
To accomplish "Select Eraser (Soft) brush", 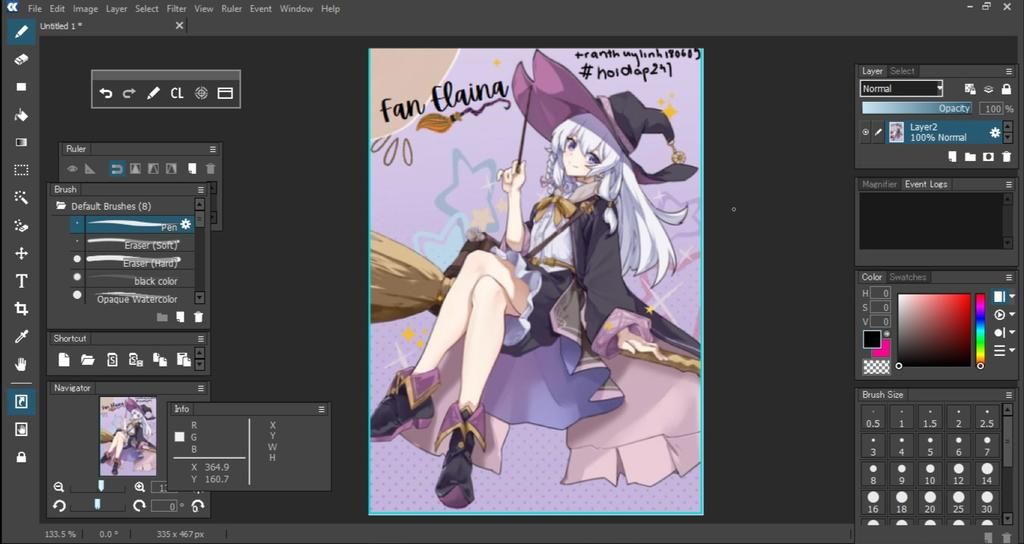I will [x=132, y=244].
